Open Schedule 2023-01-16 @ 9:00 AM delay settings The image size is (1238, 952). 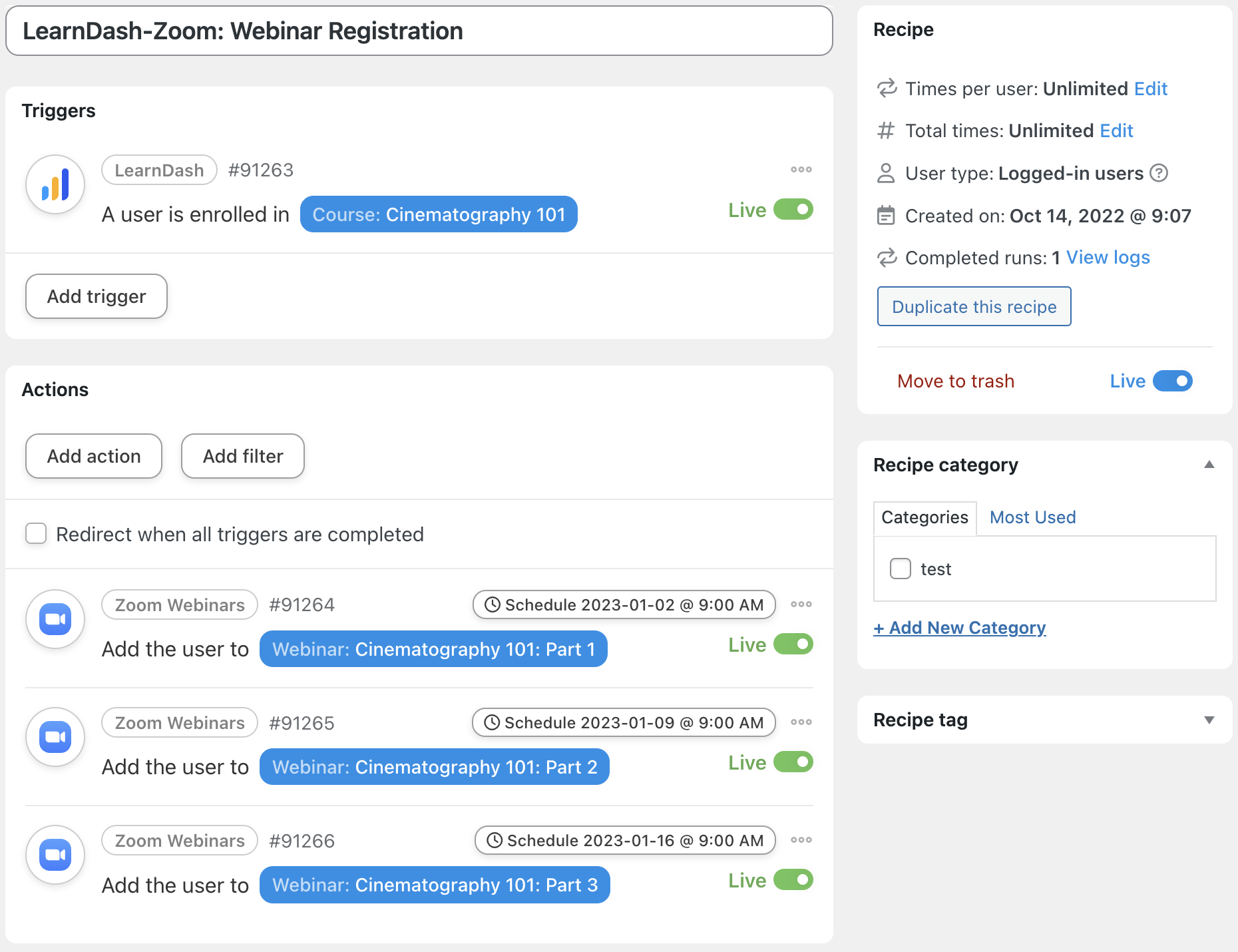625,840
